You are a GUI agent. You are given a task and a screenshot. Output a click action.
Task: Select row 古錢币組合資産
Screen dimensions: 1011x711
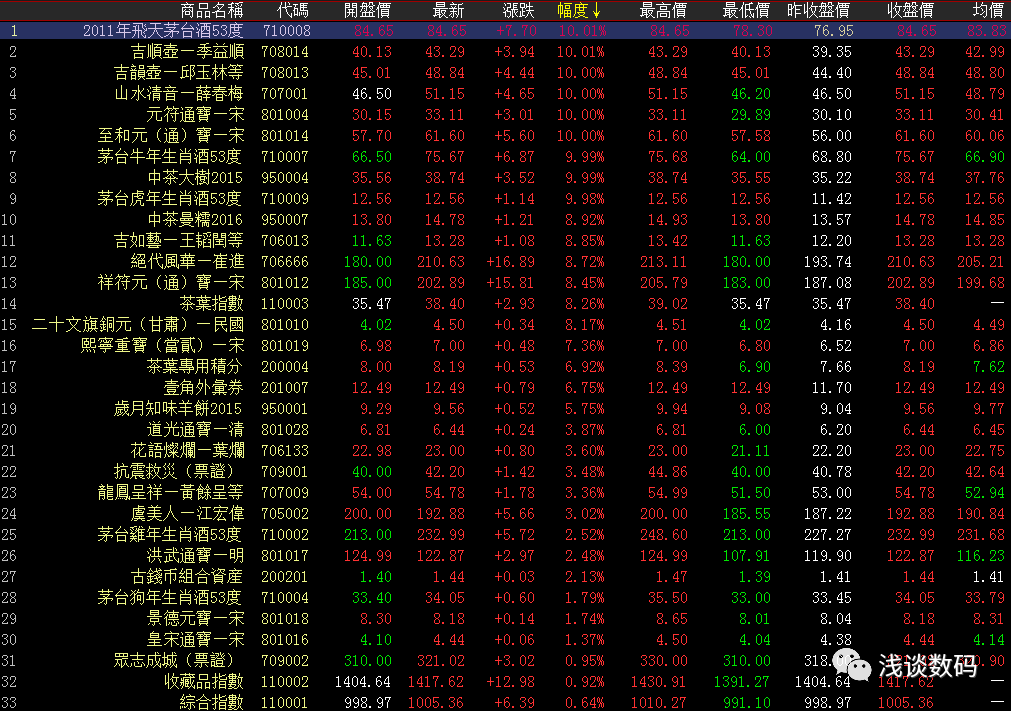click(x=506, y=576)
